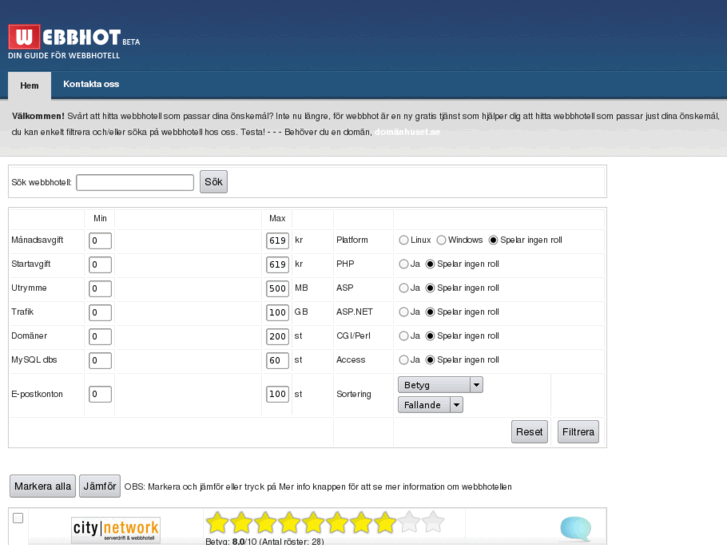The width and height of the screenshot is (727, 545).
Task: Open the Kontakta oss tab
Action: coord(91,84)
